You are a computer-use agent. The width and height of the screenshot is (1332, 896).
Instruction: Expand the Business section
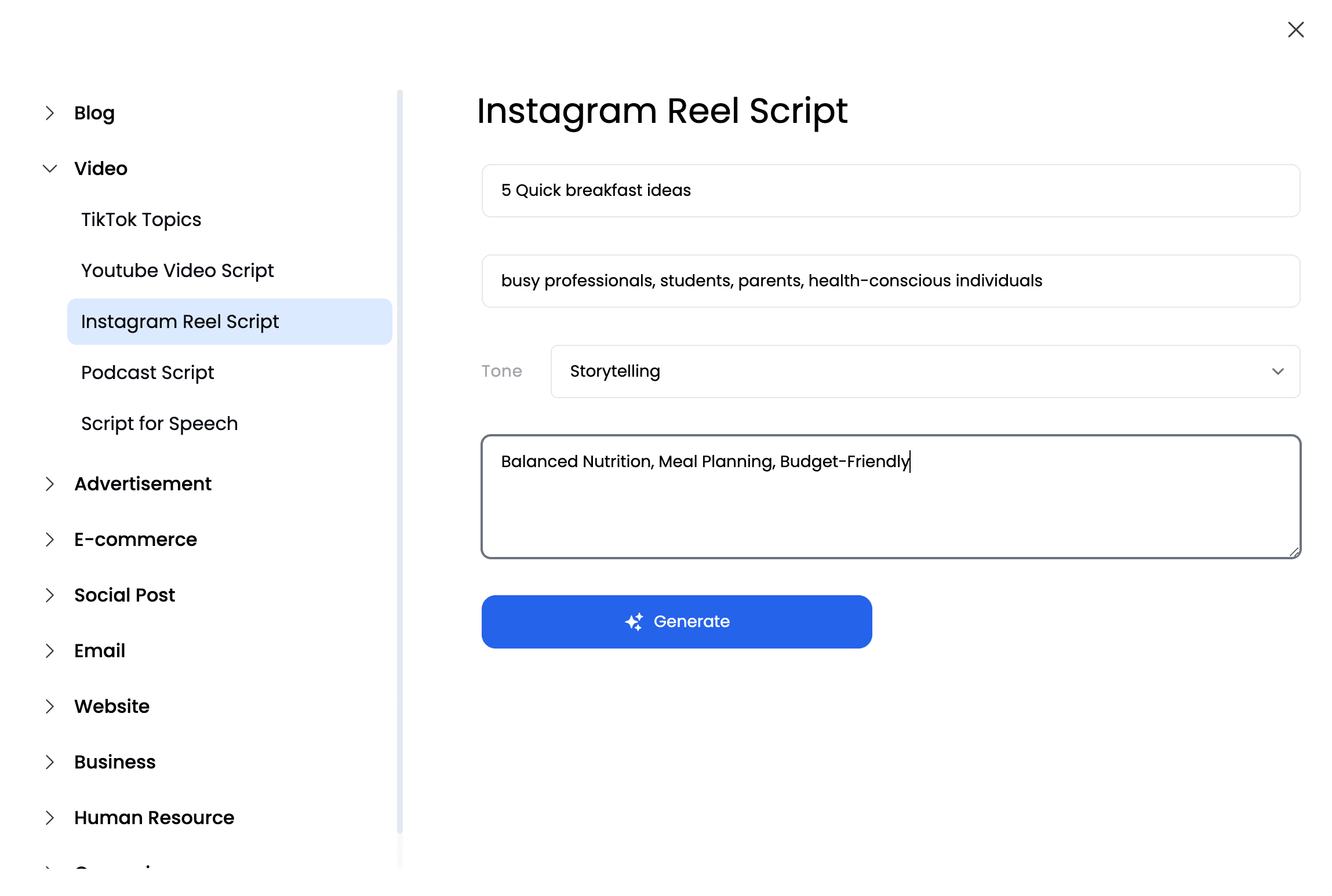(x=51, y=762)
